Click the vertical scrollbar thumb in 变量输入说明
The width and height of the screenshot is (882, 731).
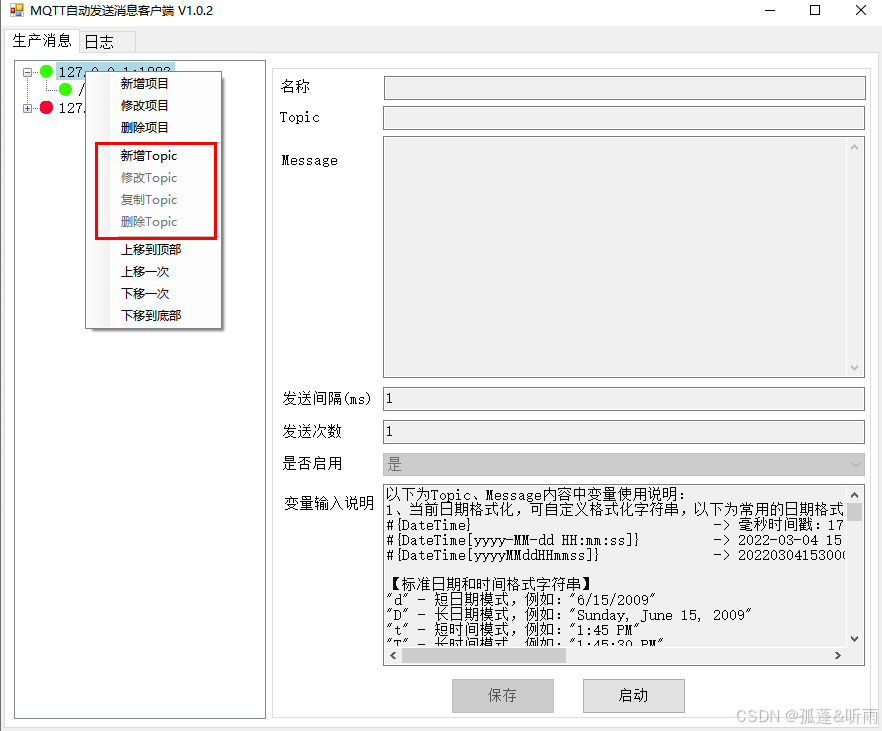854,512
